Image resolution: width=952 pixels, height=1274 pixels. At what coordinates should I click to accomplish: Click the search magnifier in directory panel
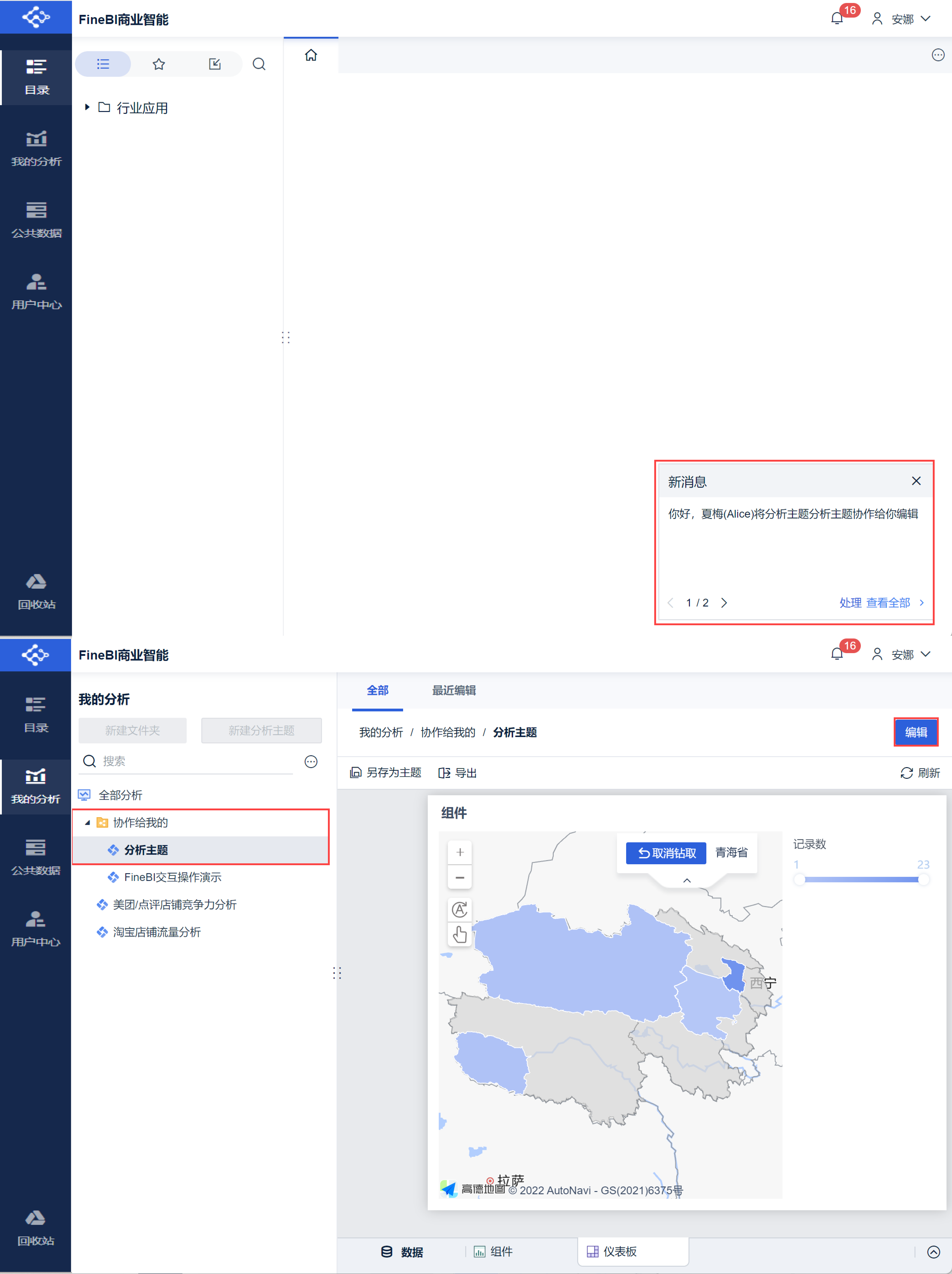pyautogui.click(x=259, y=64)
